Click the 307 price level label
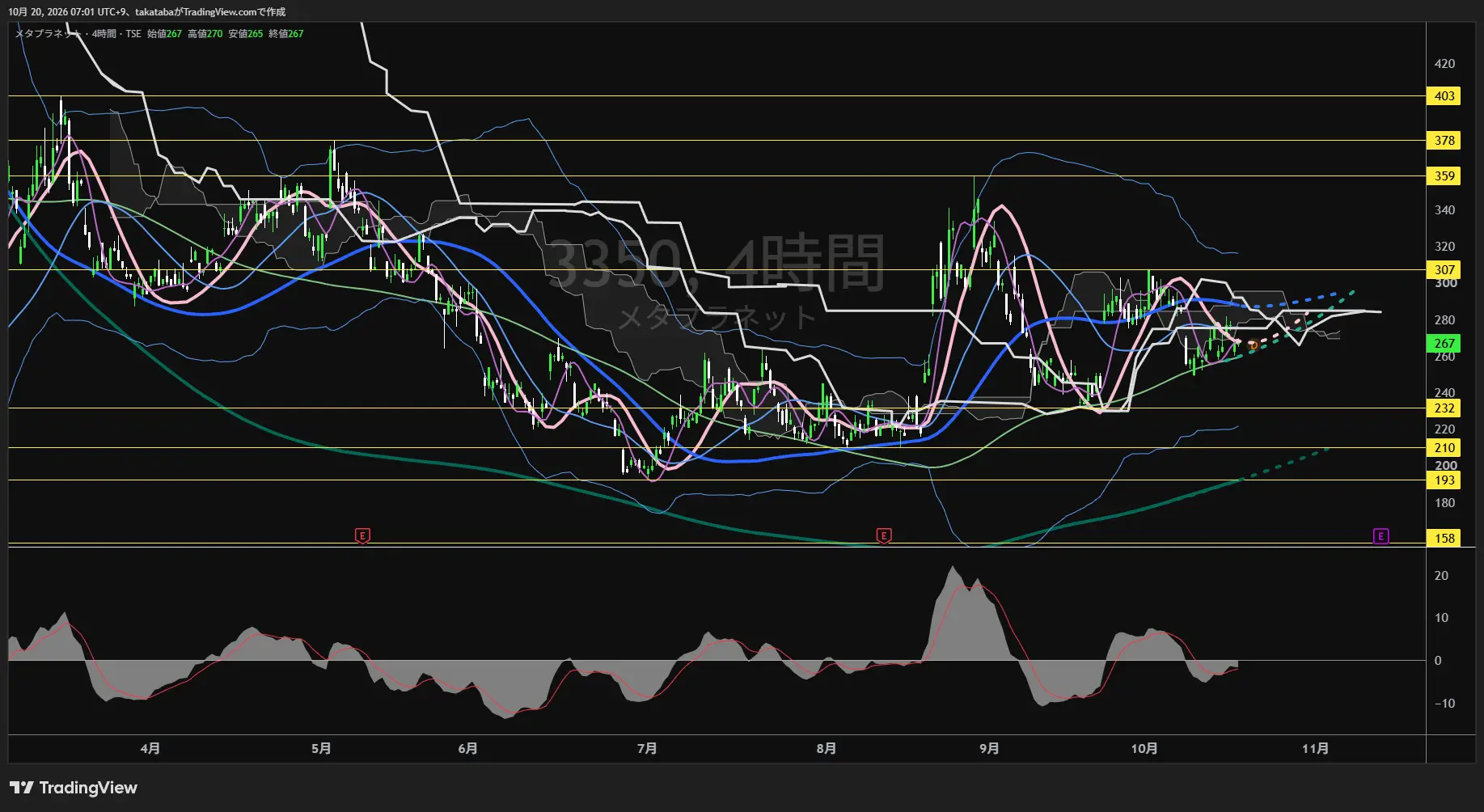Viewport: 1484px width, 812px height. pyautogui.click(x=1444, y=270)
